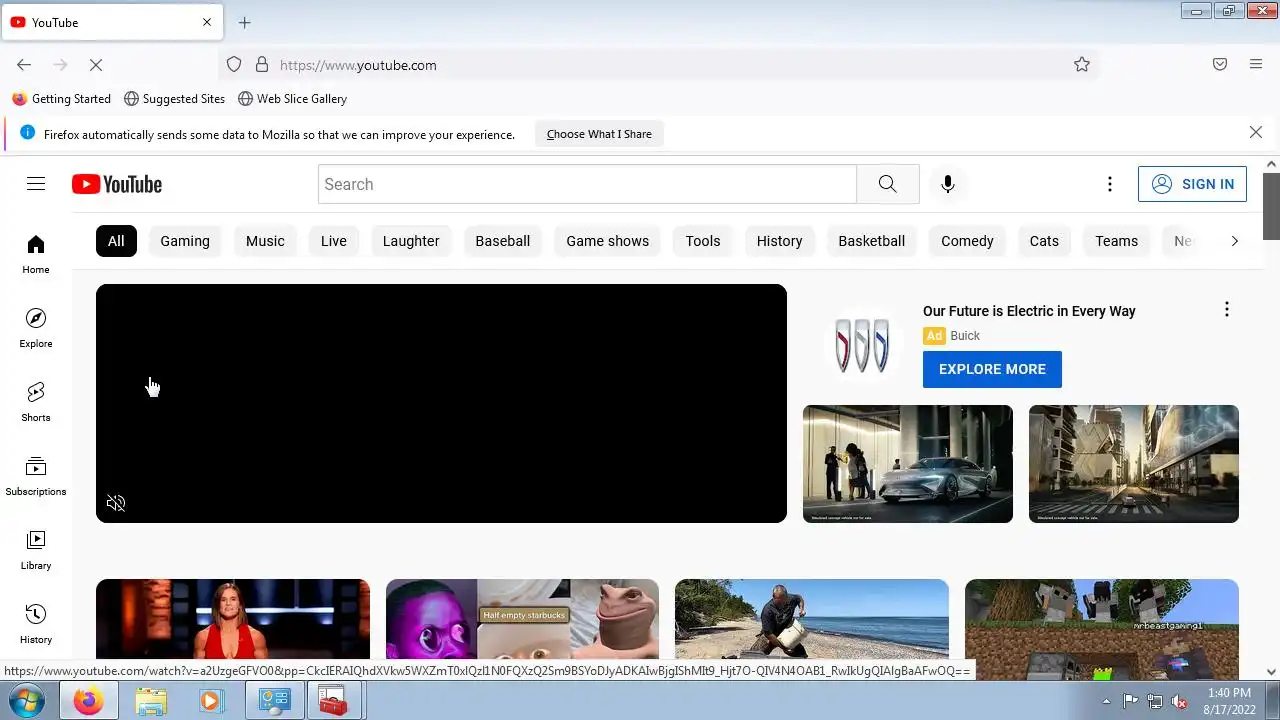Open the Buick city street thumbnail
1280x720 pixels.
pyautogui.click(x=1134, y=464)
